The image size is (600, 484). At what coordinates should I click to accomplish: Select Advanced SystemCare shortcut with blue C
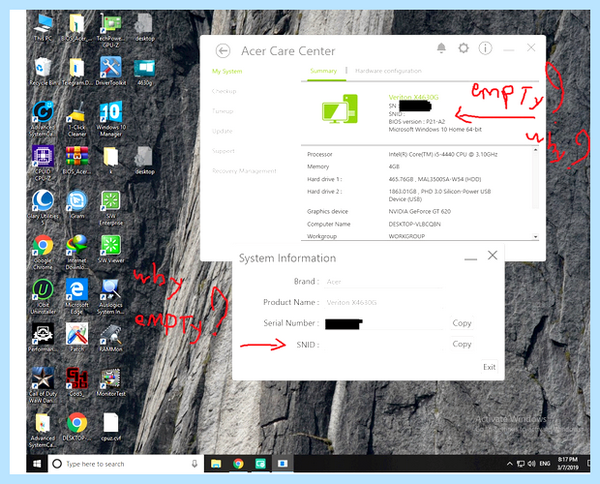(43, 119)
